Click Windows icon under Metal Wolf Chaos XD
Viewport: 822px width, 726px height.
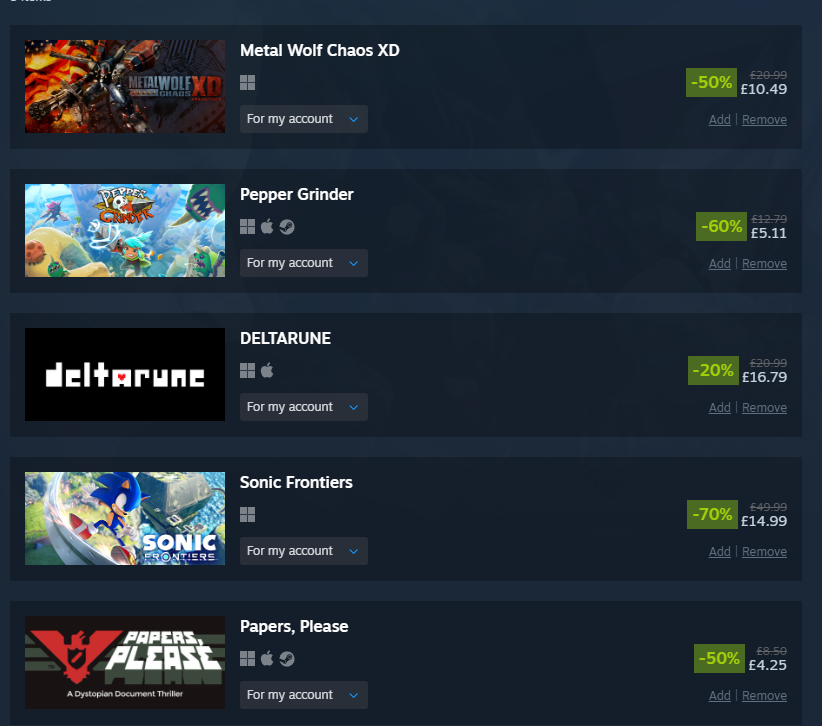tap(247, 82)
